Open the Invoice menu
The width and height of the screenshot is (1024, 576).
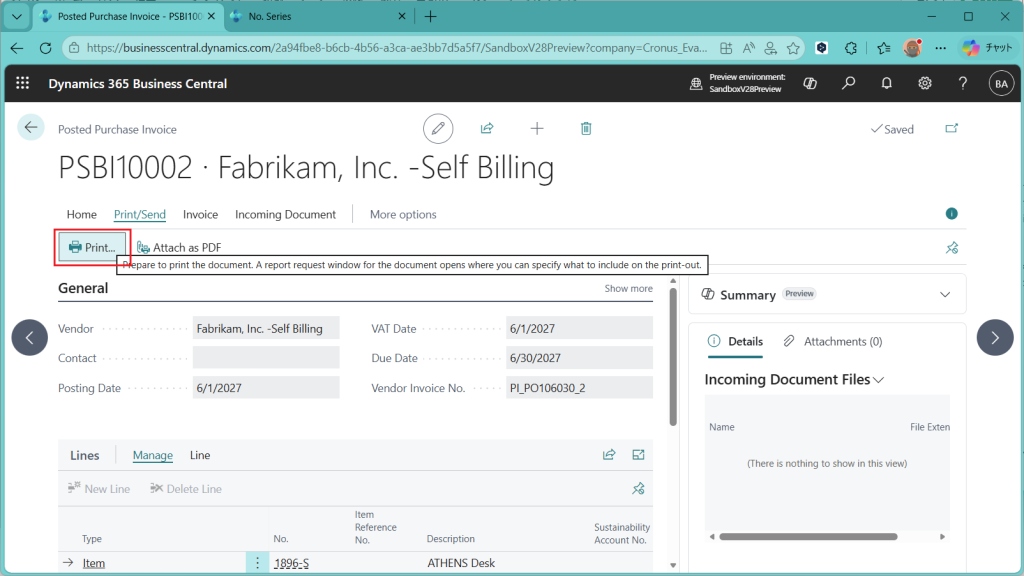[x=200, y=214]
